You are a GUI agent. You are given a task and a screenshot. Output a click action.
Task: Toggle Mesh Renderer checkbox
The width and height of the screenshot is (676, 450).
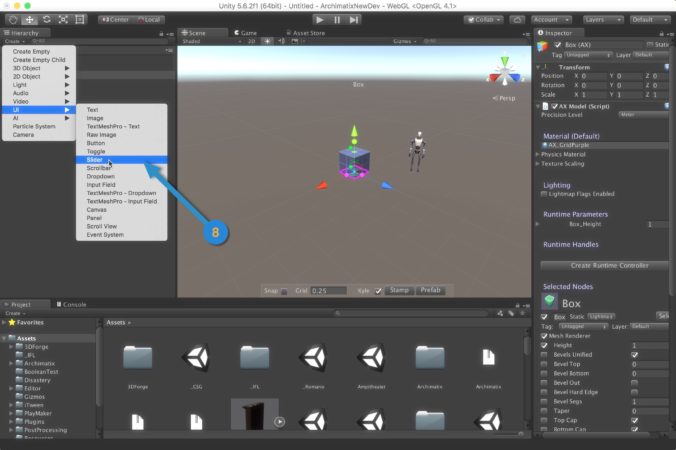(x=544, y=336)
